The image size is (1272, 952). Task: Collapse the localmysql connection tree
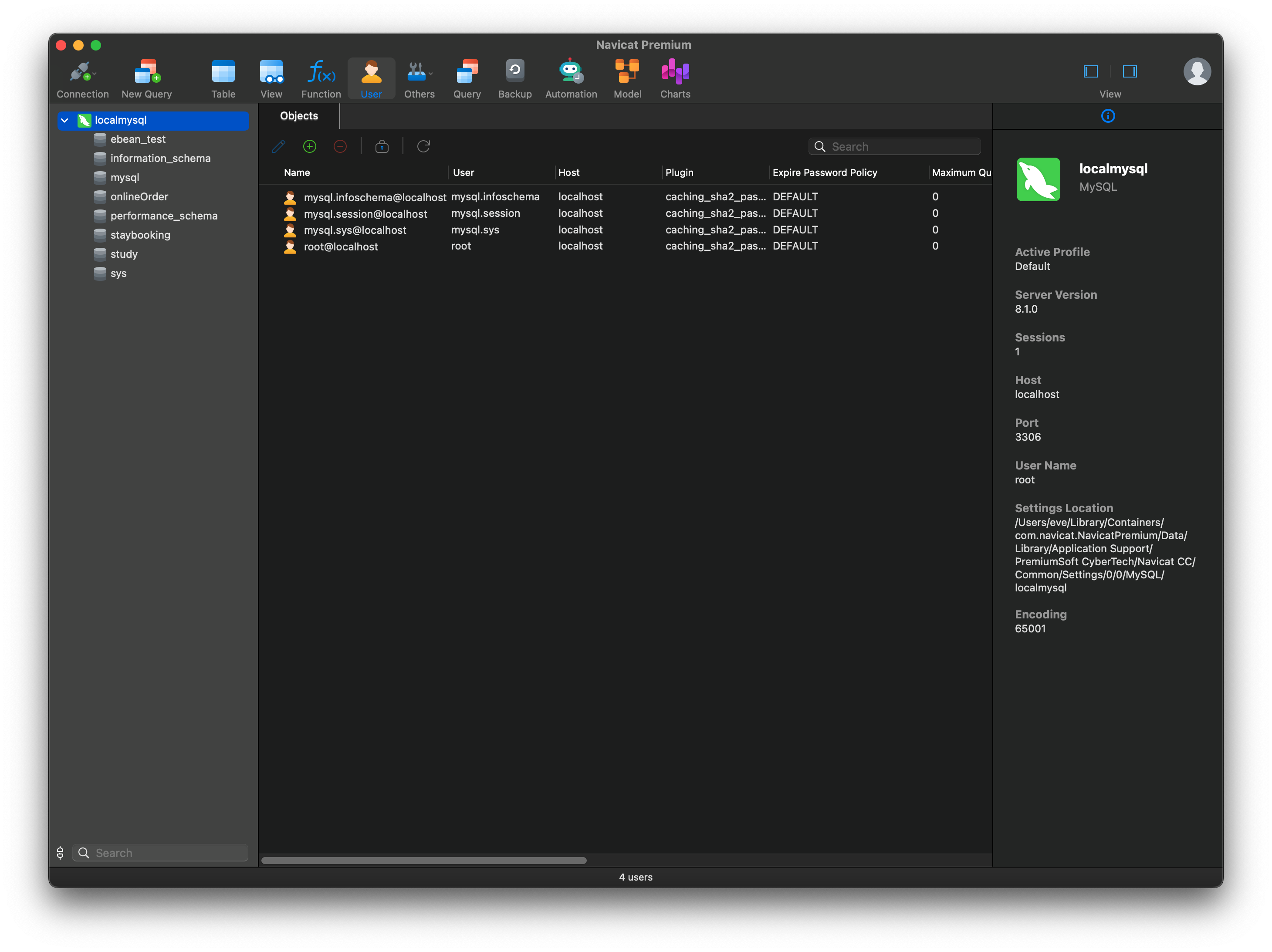65,120
